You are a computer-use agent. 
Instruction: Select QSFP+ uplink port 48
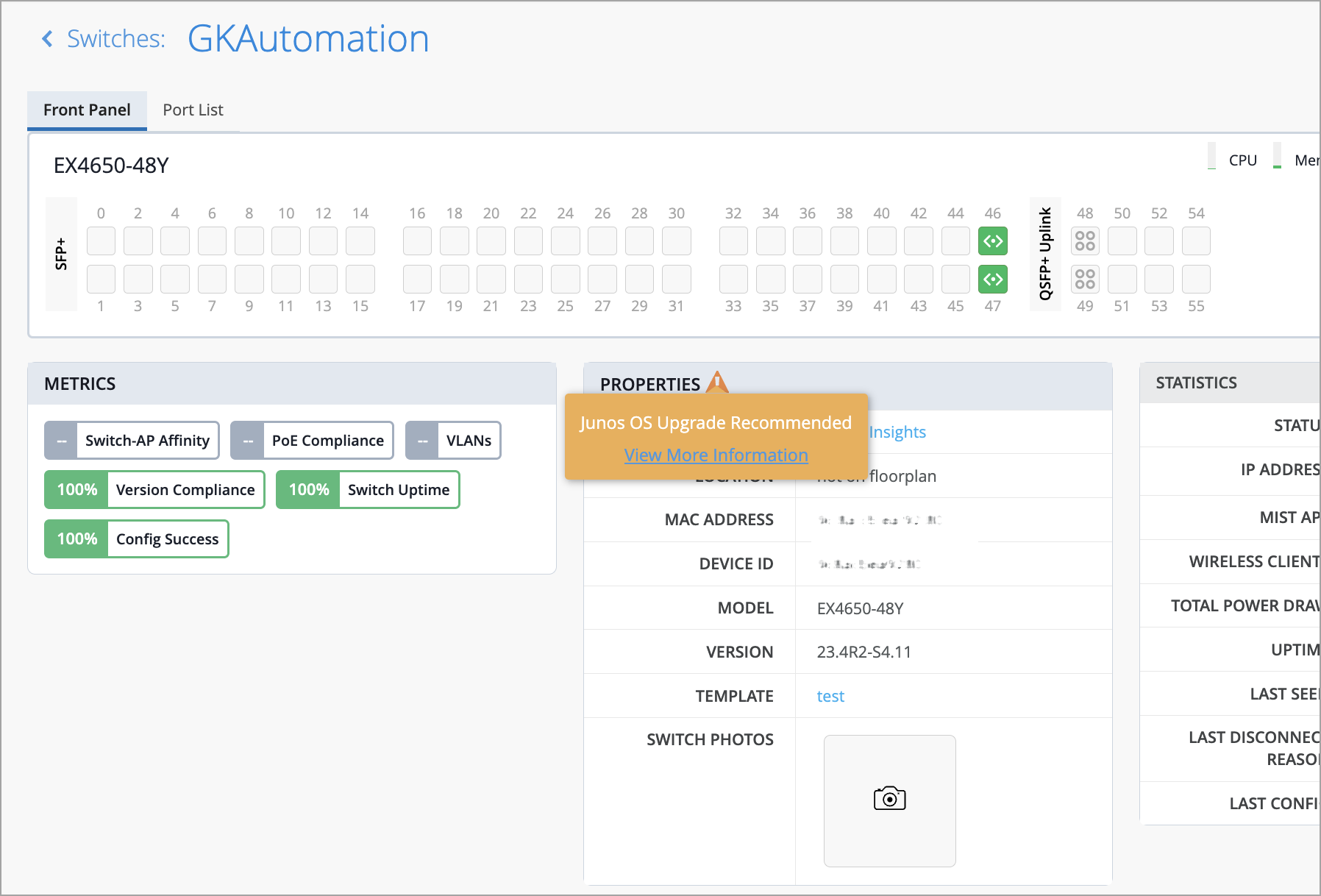1085,241
